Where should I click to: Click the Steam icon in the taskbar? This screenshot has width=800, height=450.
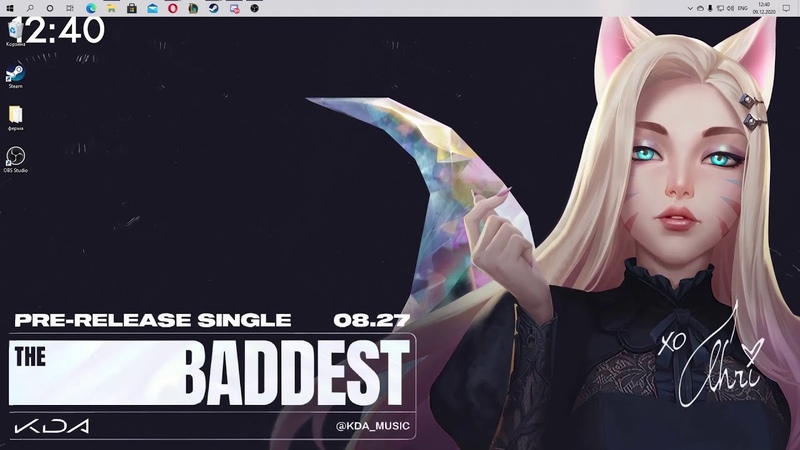tap(213, 8)
